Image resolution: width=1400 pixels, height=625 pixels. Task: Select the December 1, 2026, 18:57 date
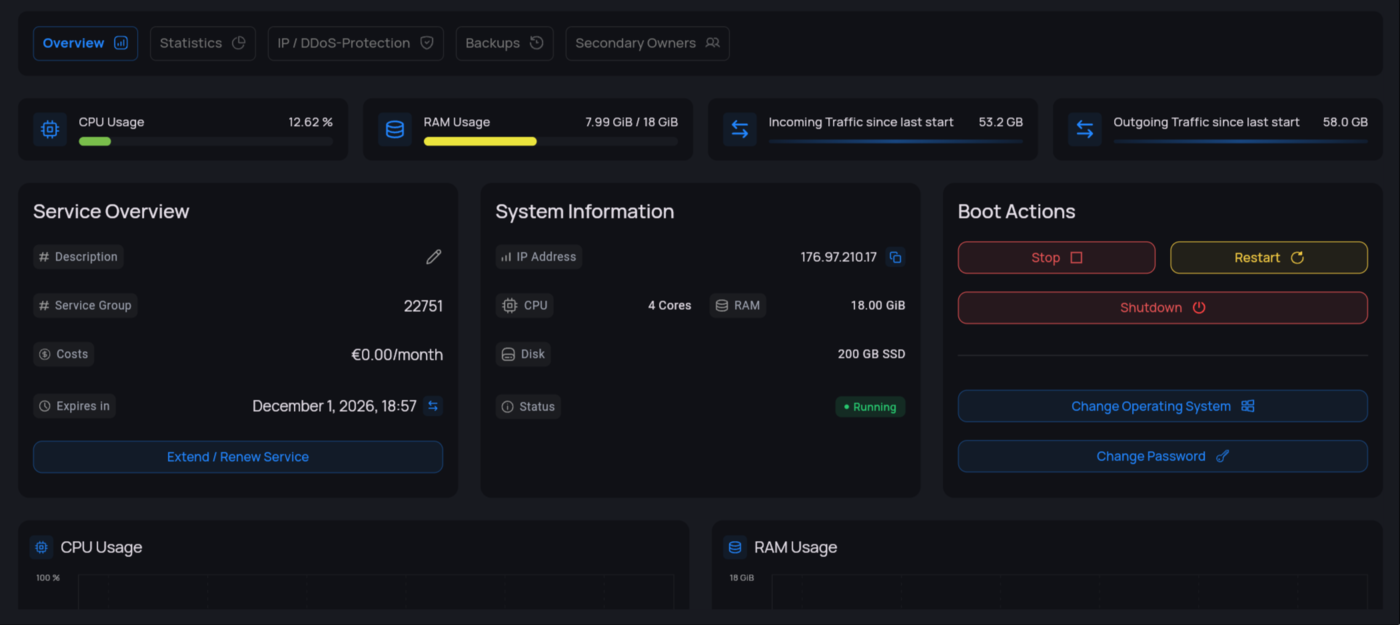click(x=334, y=406)
